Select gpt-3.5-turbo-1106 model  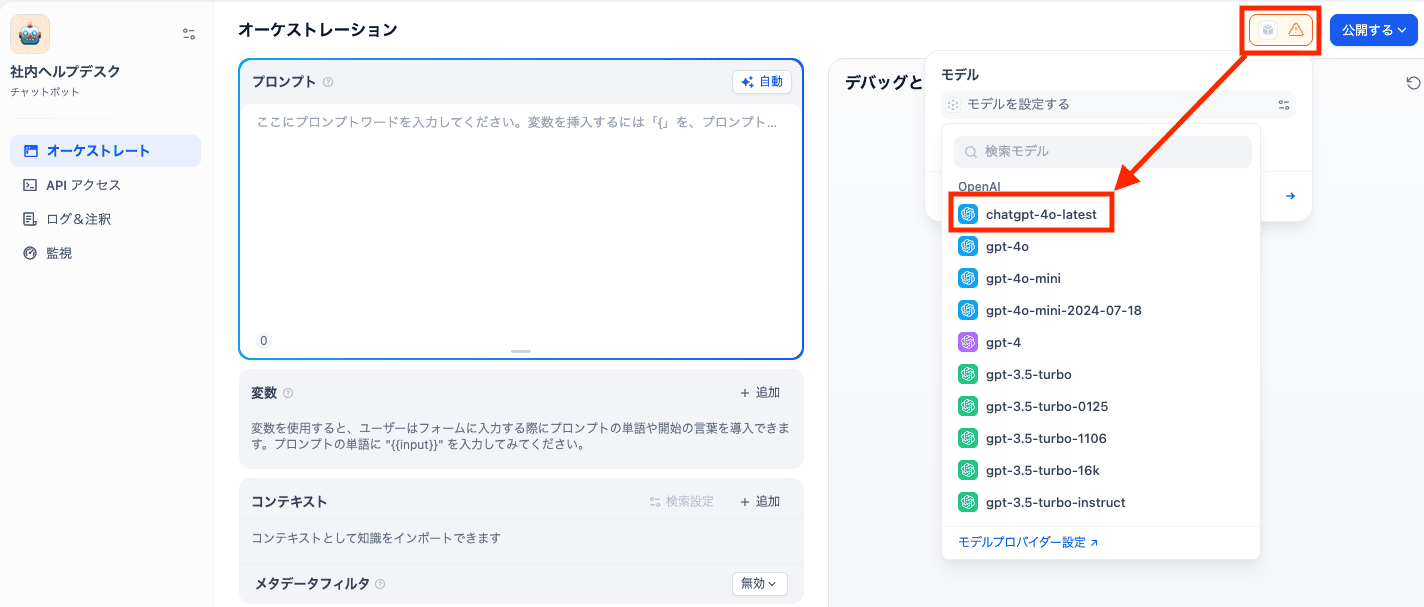(1100, 438)
